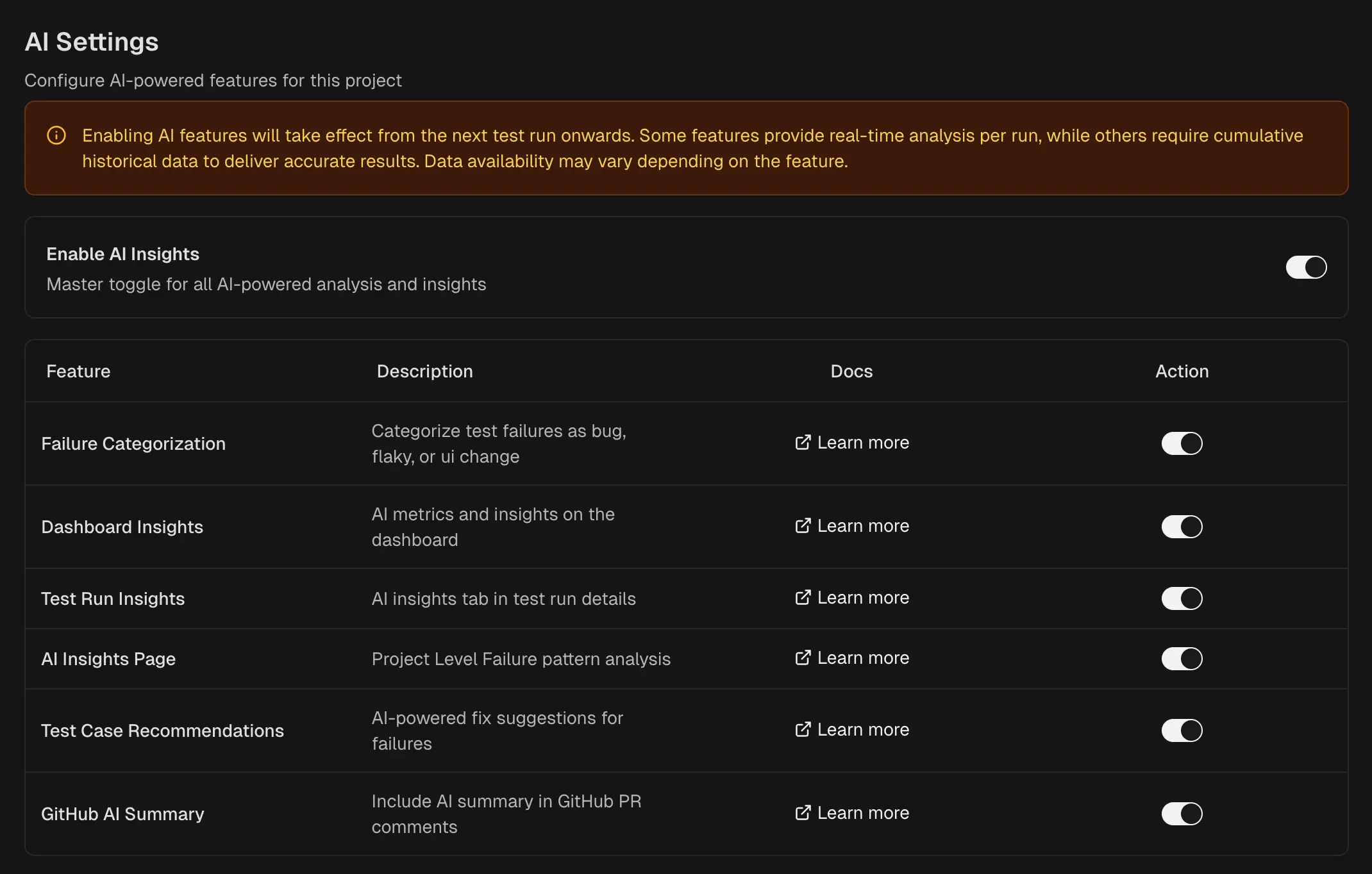The width and height of the screenshot is (1372, 874).
Task: Click external-link icon in Test Run Insights row
Action: (803, 598)
